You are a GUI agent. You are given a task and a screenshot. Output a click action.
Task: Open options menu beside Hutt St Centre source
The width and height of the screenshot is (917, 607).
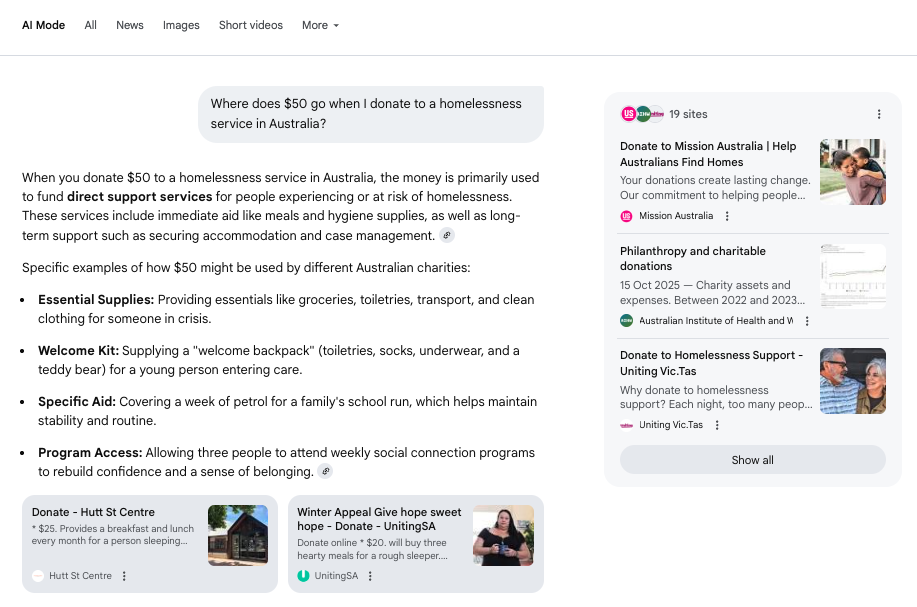click(x=124, y=576)
